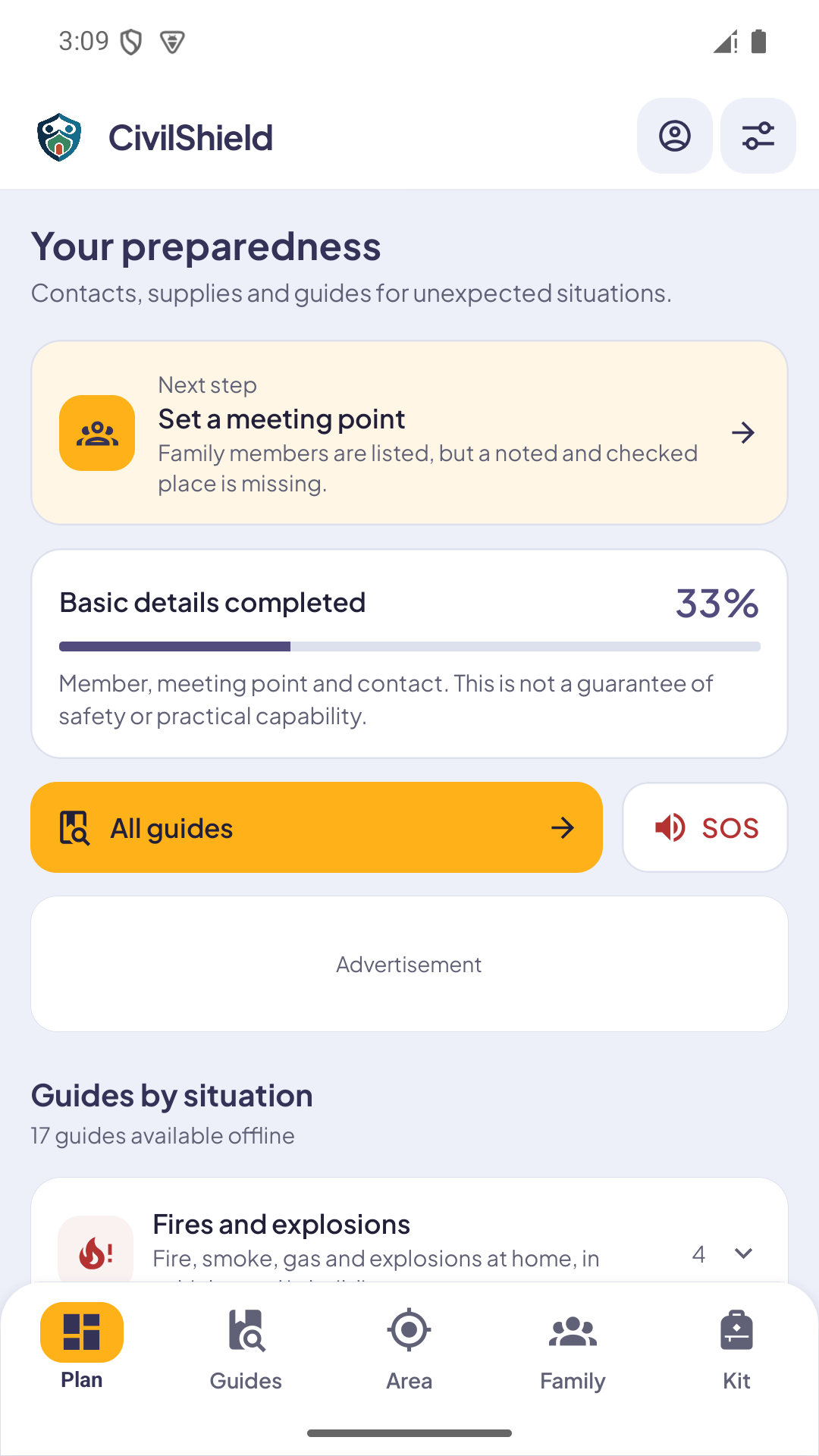The image size is (819, 1456).
Task: Tap the orange family meeting point icon
Action: [x=97, y=433]
